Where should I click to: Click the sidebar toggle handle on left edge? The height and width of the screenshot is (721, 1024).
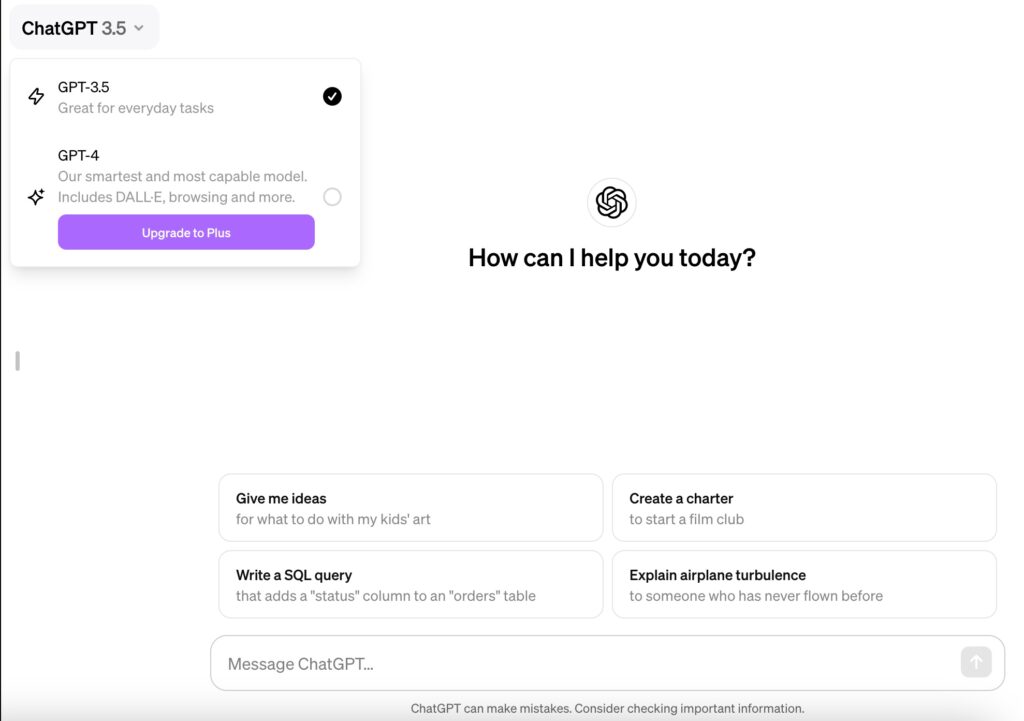tap(18, 361)
